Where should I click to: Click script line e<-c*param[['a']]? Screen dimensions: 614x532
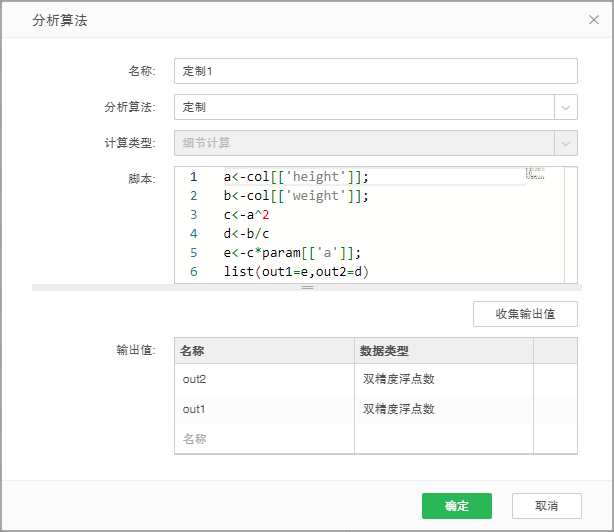click(x=292, y=253)
